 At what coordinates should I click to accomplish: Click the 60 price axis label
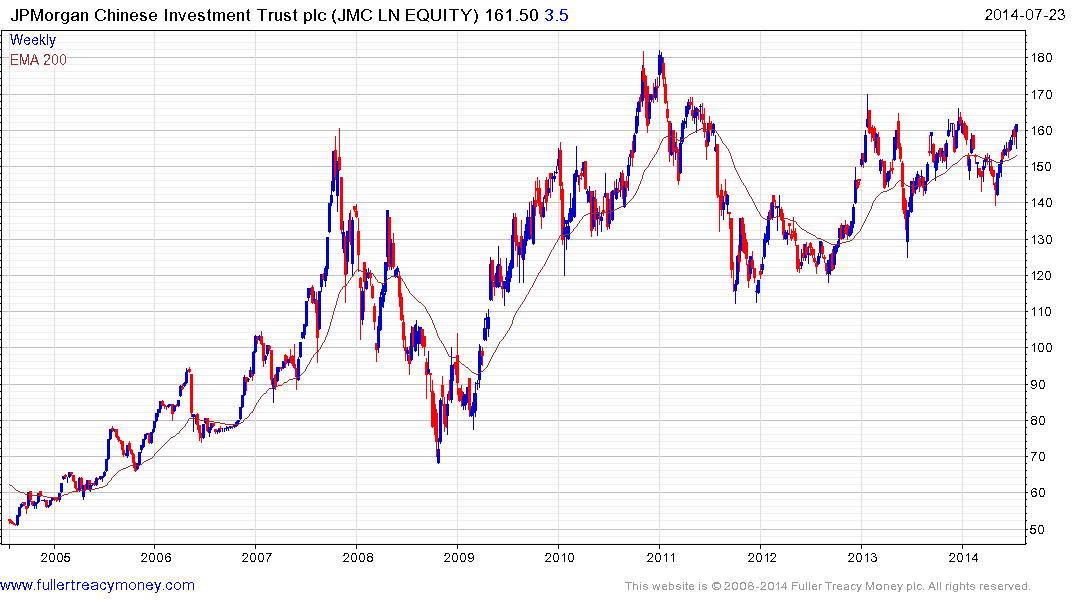[1038, 493]
